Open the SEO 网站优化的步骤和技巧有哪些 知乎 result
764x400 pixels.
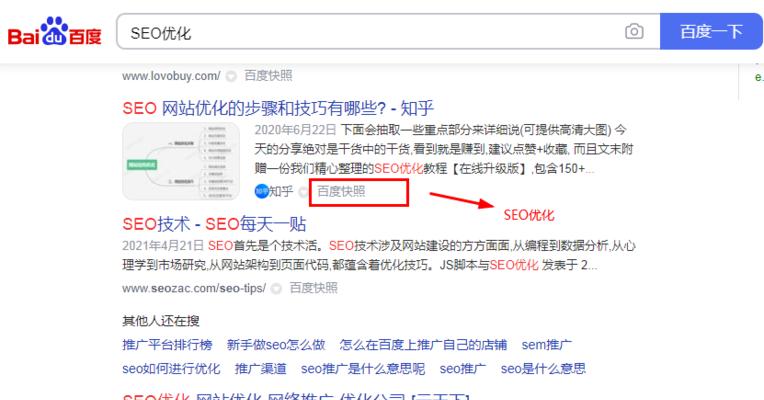click(278, 108)
